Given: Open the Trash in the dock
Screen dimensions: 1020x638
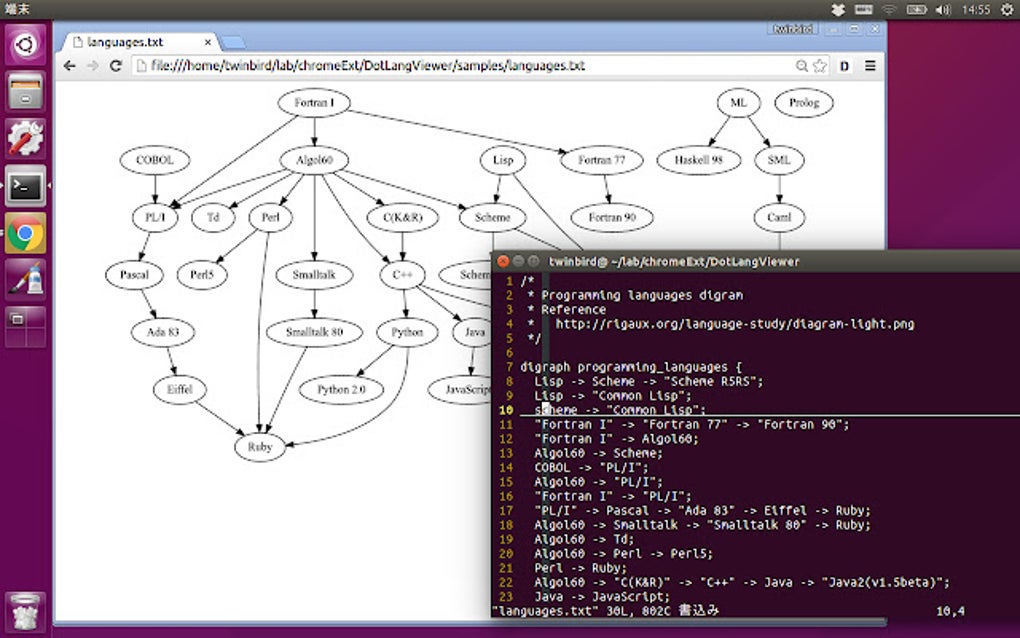Looking at the screenshot, I should click(25, 612).
